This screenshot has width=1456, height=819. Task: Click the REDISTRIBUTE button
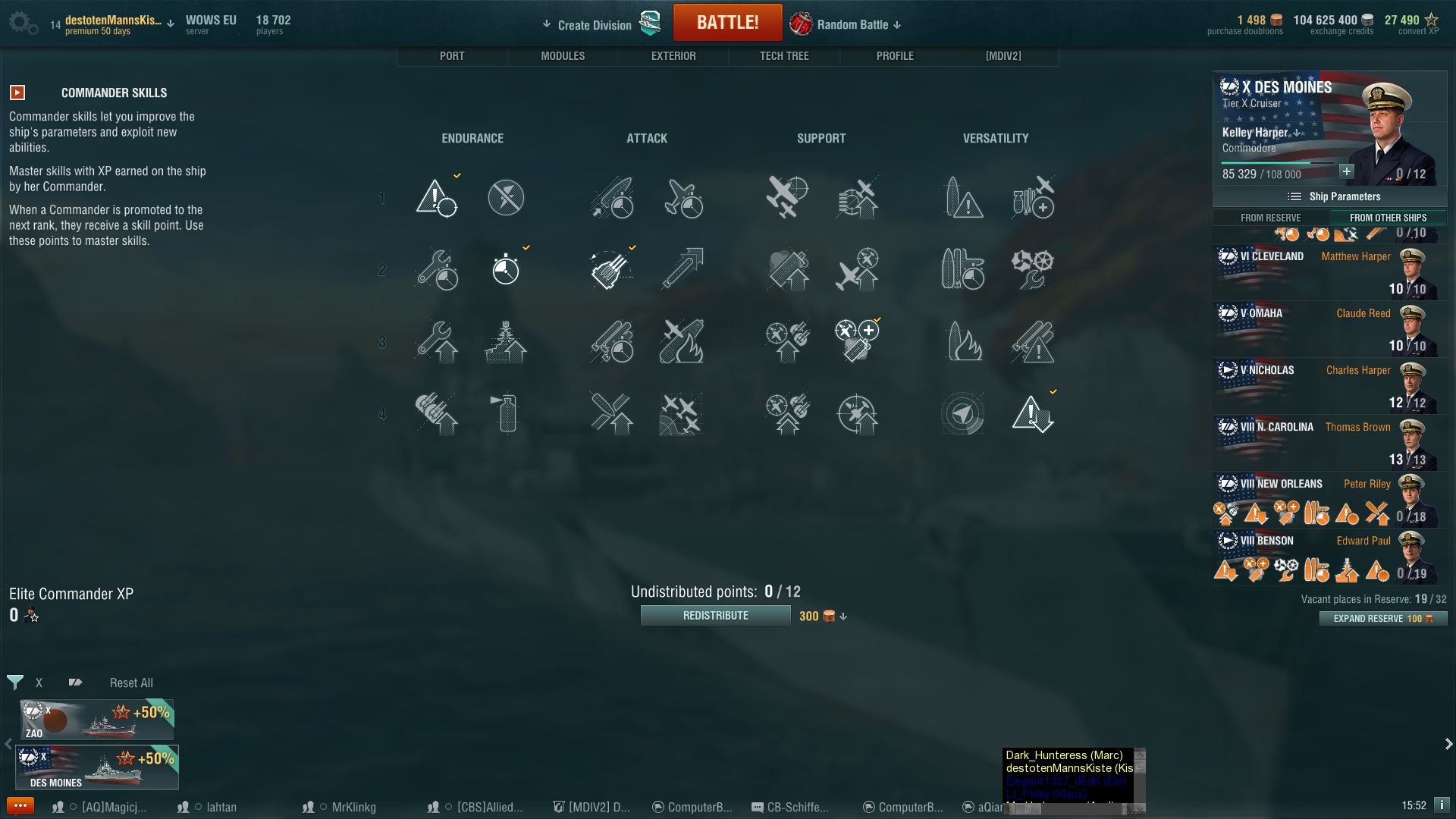[715, 616]
